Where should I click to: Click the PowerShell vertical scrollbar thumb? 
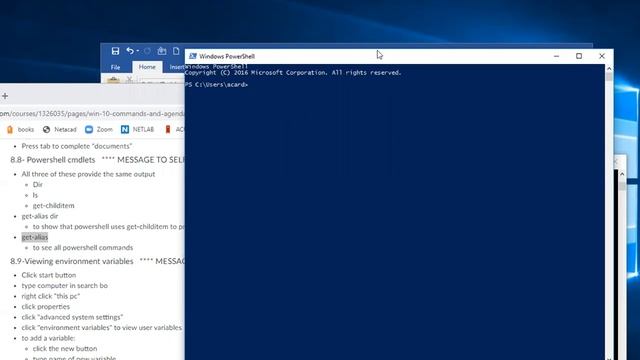[609, 77]
